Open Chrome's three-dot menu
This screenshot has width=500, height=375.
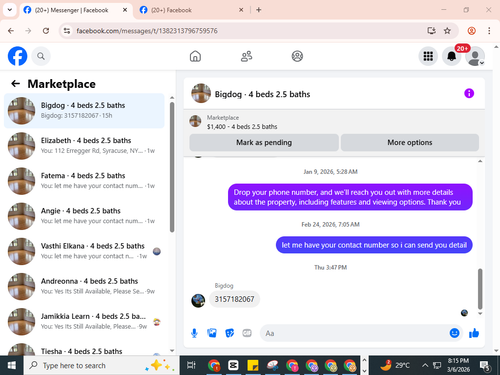point(489,31)
